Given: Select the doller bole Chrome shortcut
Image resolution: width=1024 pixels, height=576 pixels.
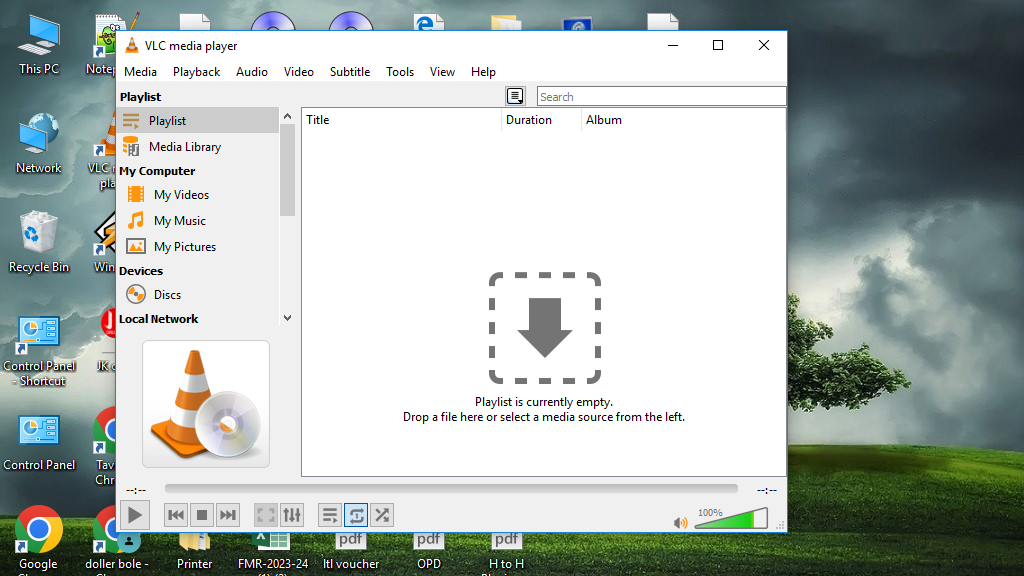Looking at the screenshot, I should 116,542.
